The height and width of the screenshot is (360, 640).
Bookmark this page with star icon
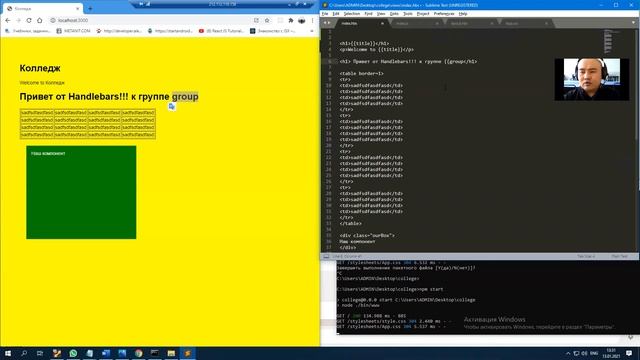click(x=267, y=20)
